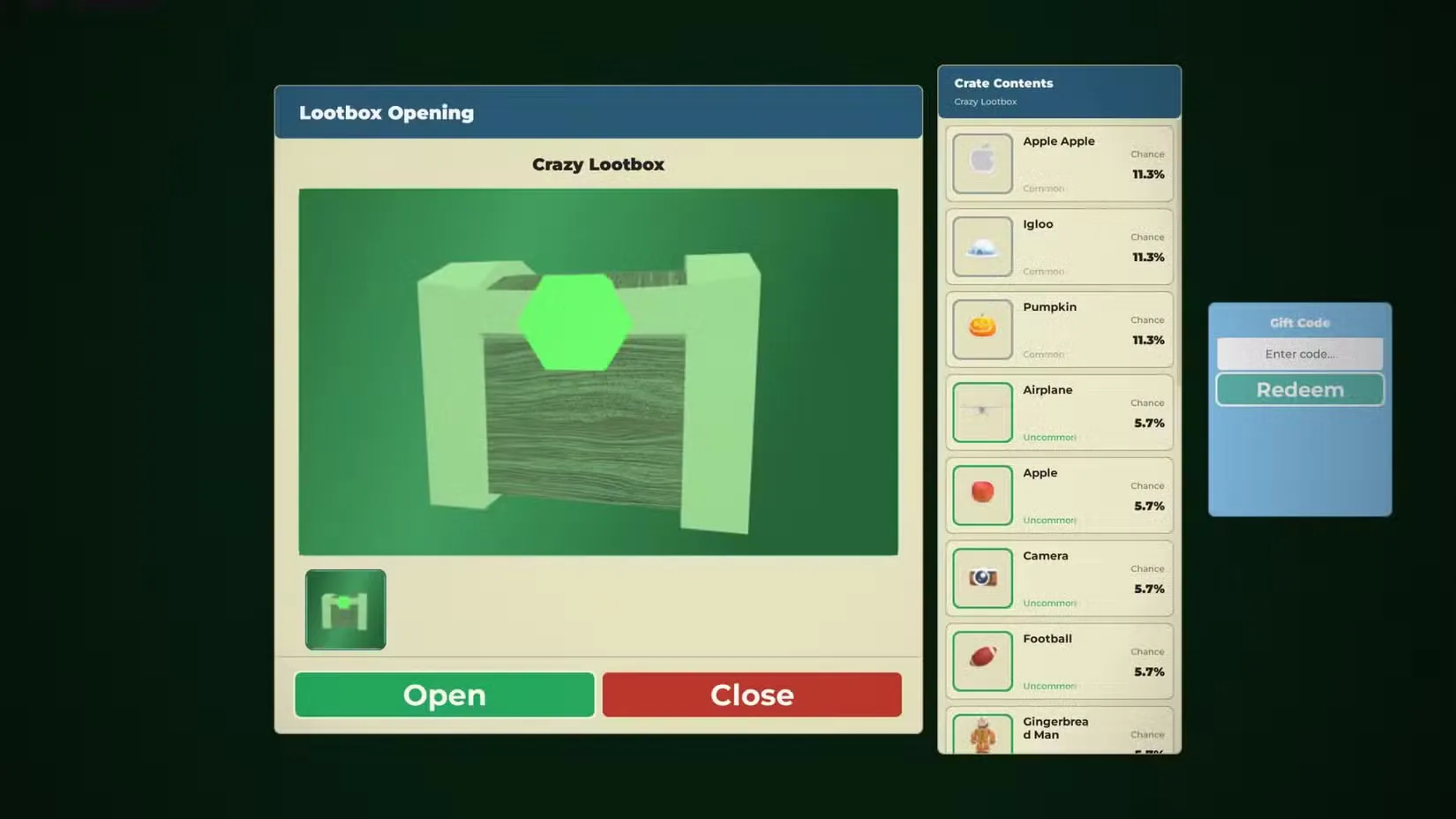Click the Gingerbread Man item icon
Viewport: 1456px width, 819px height.
coord(982,734)
